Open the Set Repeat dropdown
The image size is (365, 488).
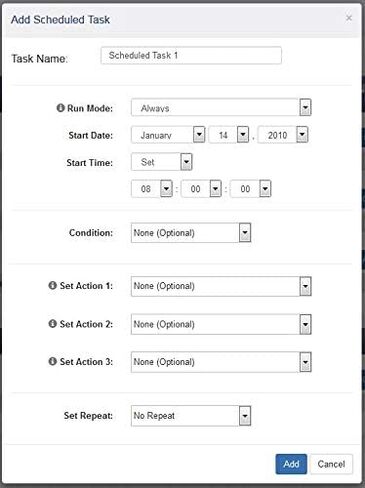coord(191,416)
